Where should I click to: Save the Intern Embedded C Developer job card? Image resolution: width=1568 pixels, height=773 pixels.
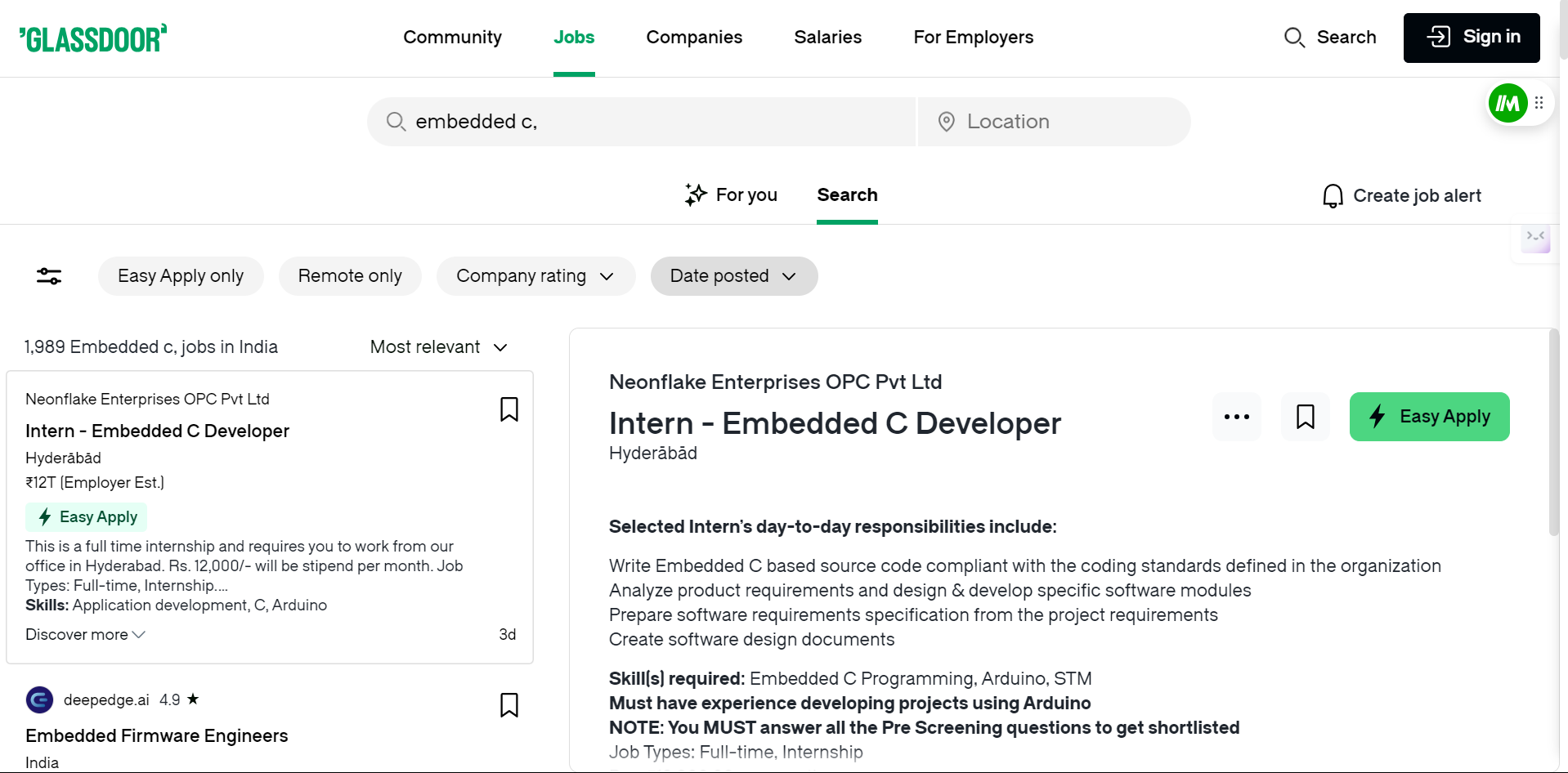click(x=508, y=409)
